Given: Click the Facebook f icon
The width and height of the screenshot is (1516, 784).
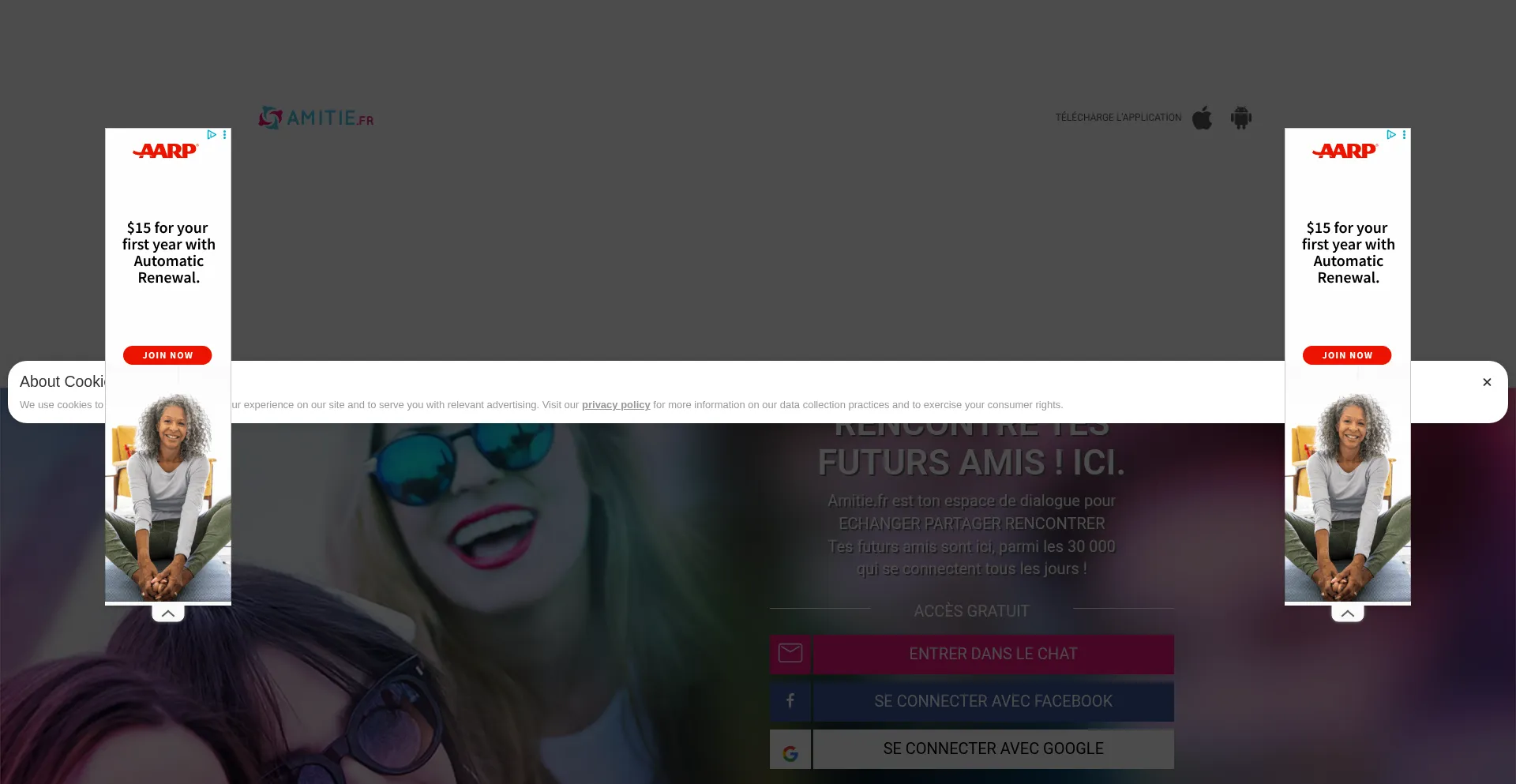Looking at the screenshot, I should coord(790,701).
